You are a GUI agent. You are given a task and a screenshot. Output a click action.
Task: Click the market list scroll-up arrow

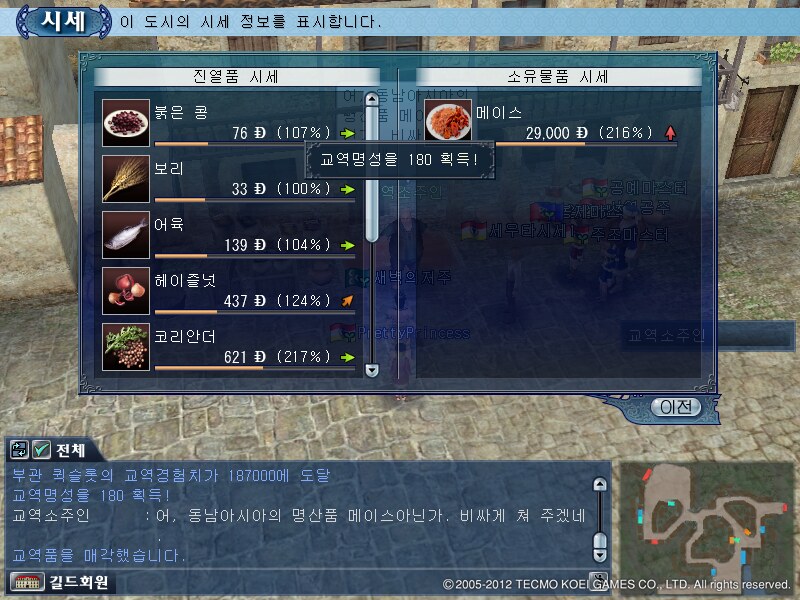click(372, 98)
